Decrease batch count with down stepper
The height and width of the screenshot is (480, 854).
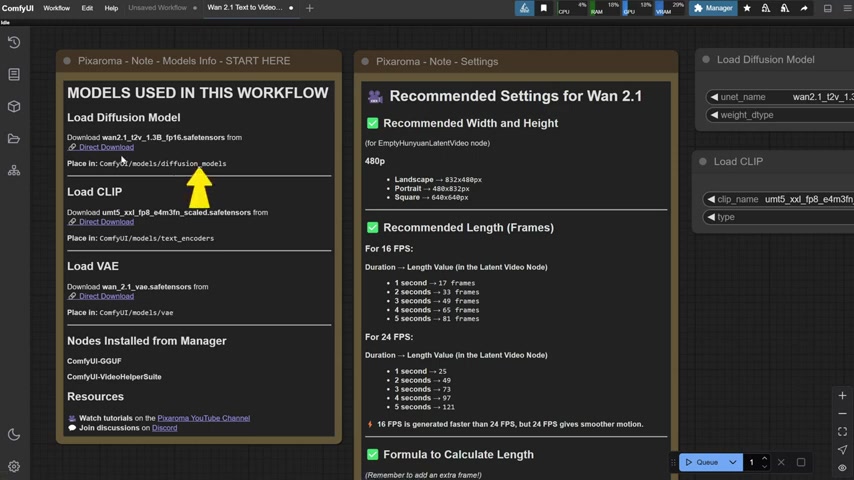[764, 466]
